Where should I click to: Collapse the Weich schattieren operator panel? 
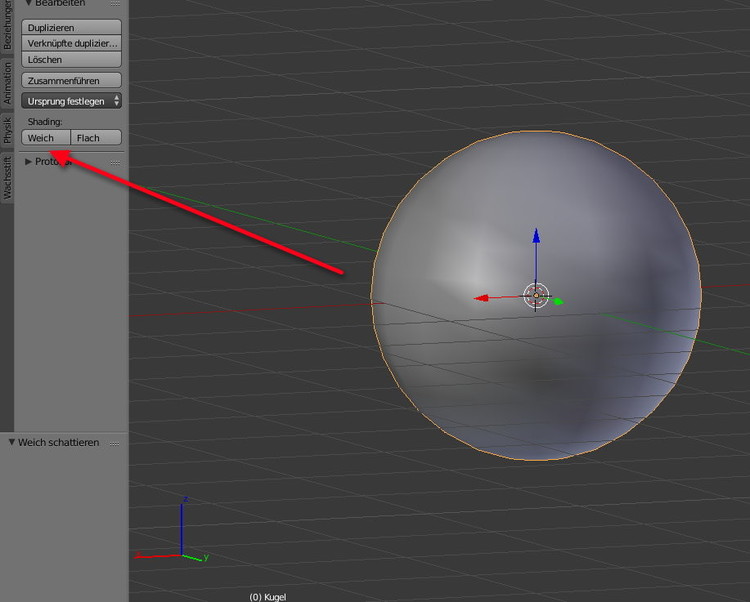pos(11,442)
